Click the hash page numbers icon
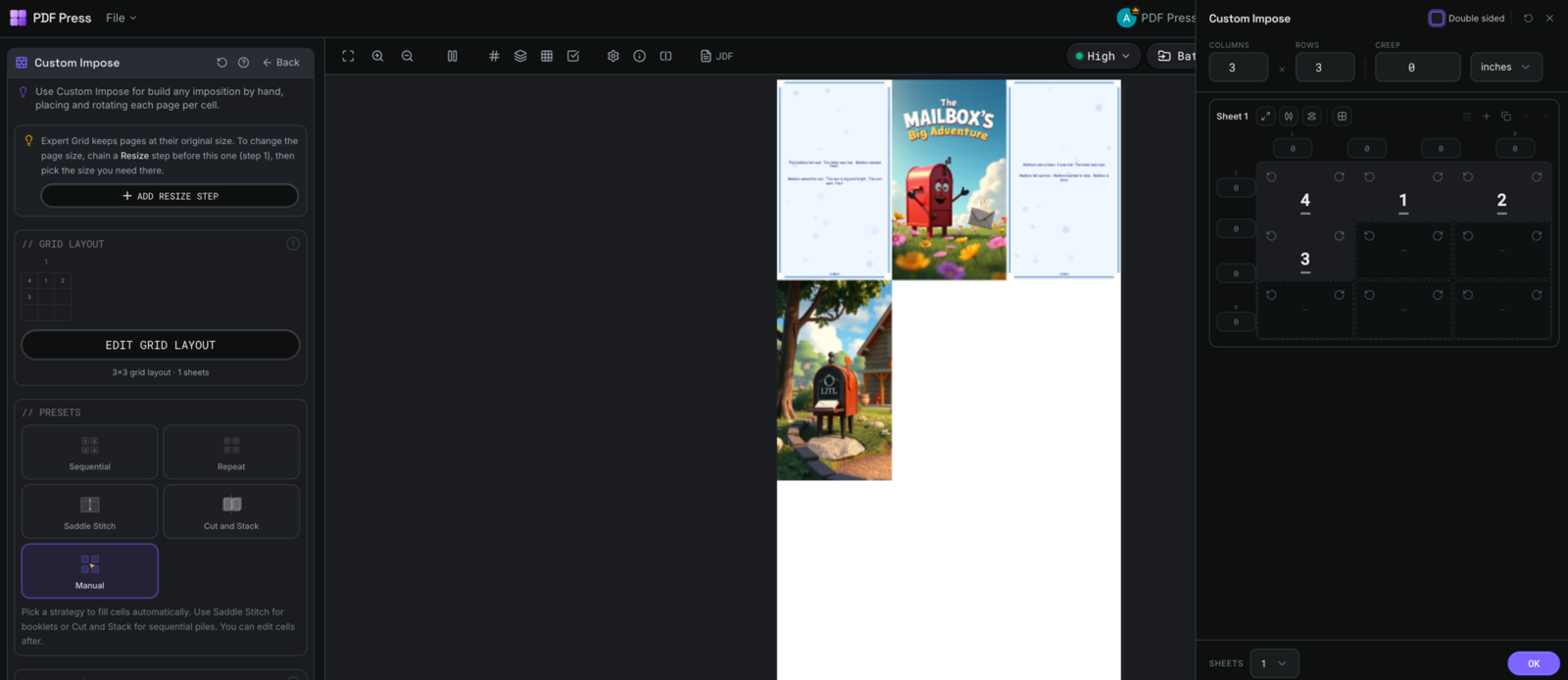The width and height of the screenshot is (1568, 680). tap(494, 56)
